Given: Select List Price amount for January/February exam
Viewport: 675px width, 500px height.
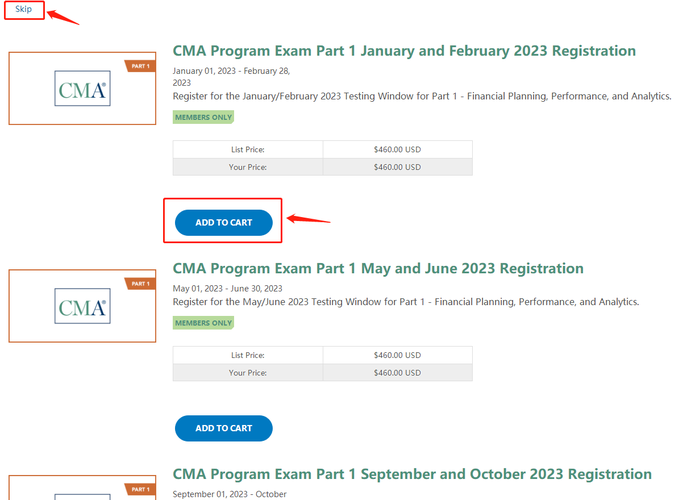Looking at the screenshot, I should point(397,150).
